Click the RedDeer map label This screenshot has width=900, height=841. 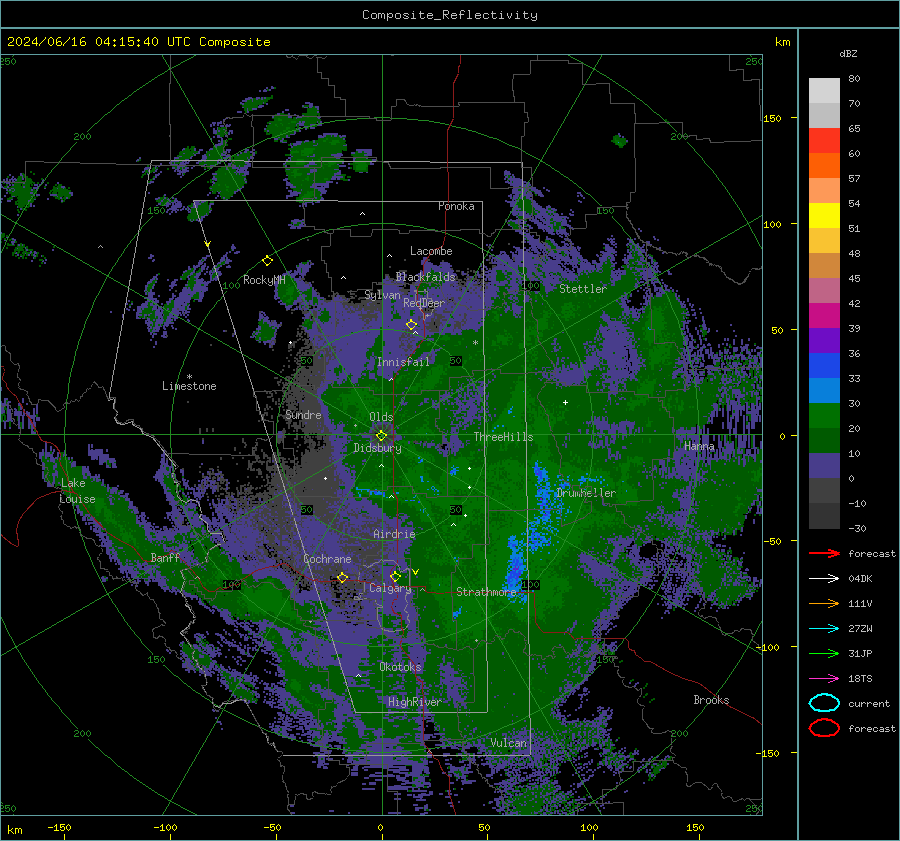coord(424,303)
